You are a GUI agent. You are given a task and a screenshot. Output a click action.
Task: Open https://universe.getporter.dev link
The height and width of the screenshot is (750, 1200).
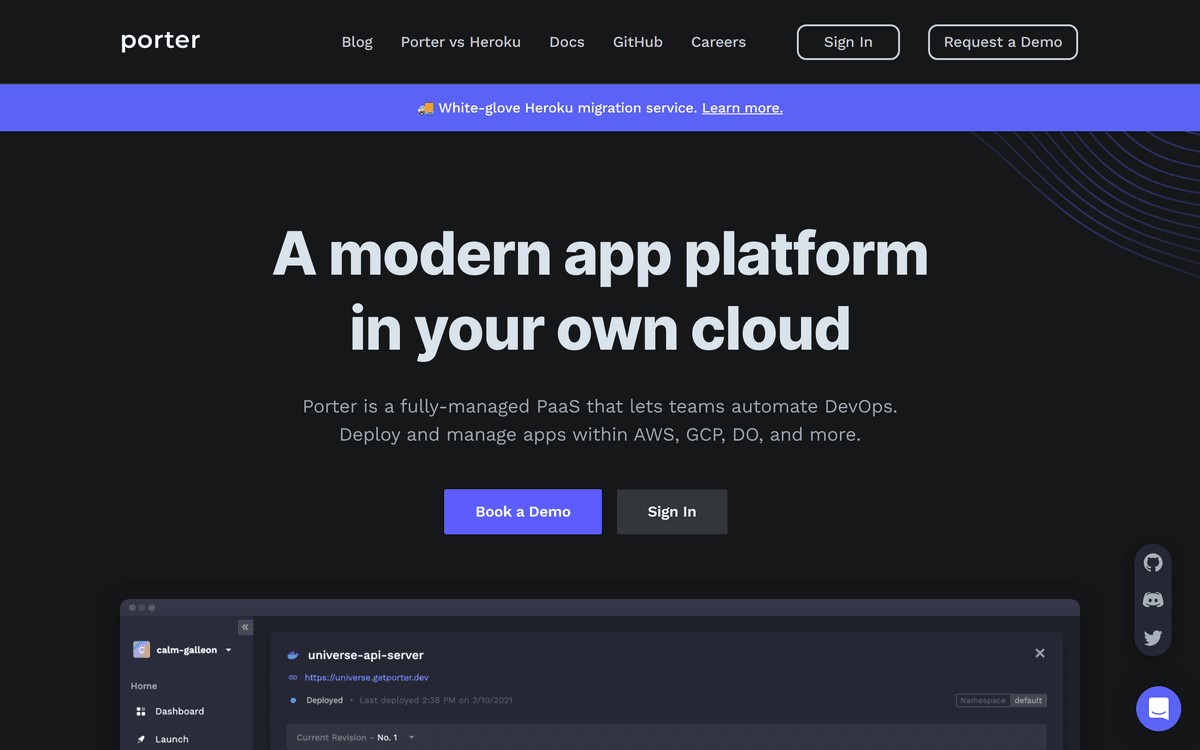click(x=367, y=678)
